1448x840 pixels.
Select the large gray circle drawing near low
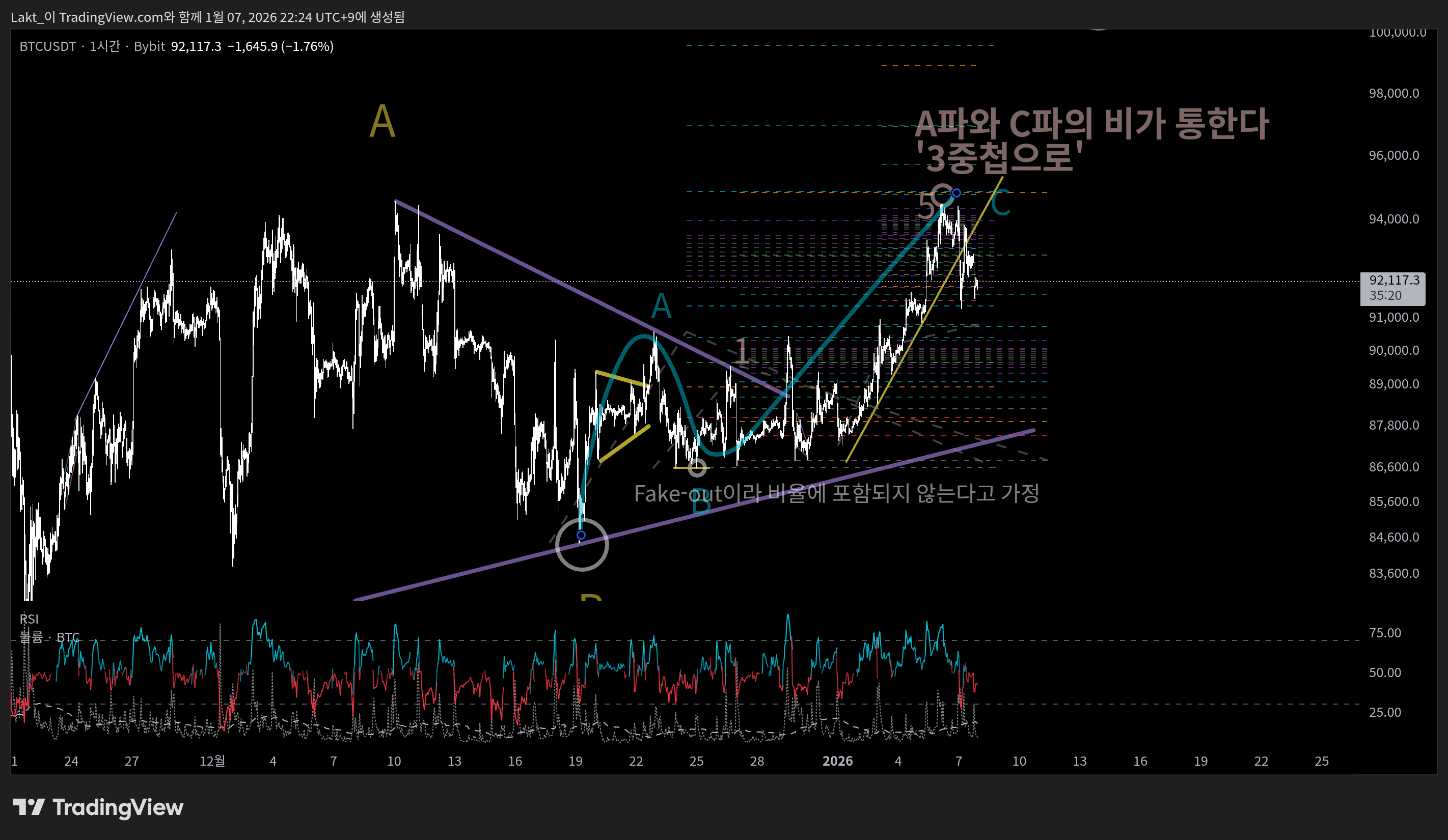tap(582, 544)
